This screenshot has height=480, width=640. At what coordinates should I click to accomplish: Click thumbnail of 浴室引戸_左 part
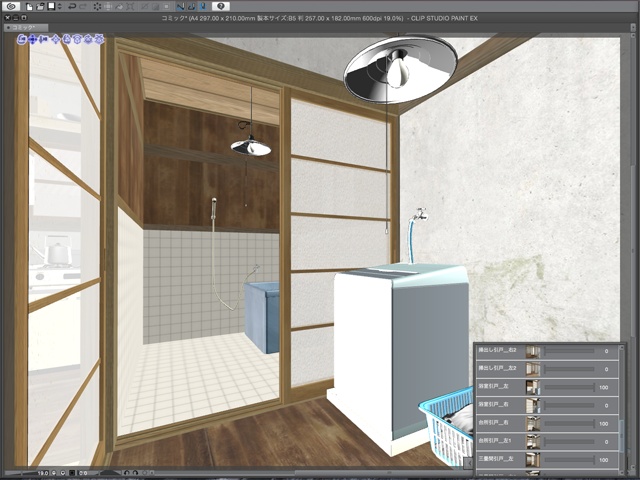[x=533, y=387]
